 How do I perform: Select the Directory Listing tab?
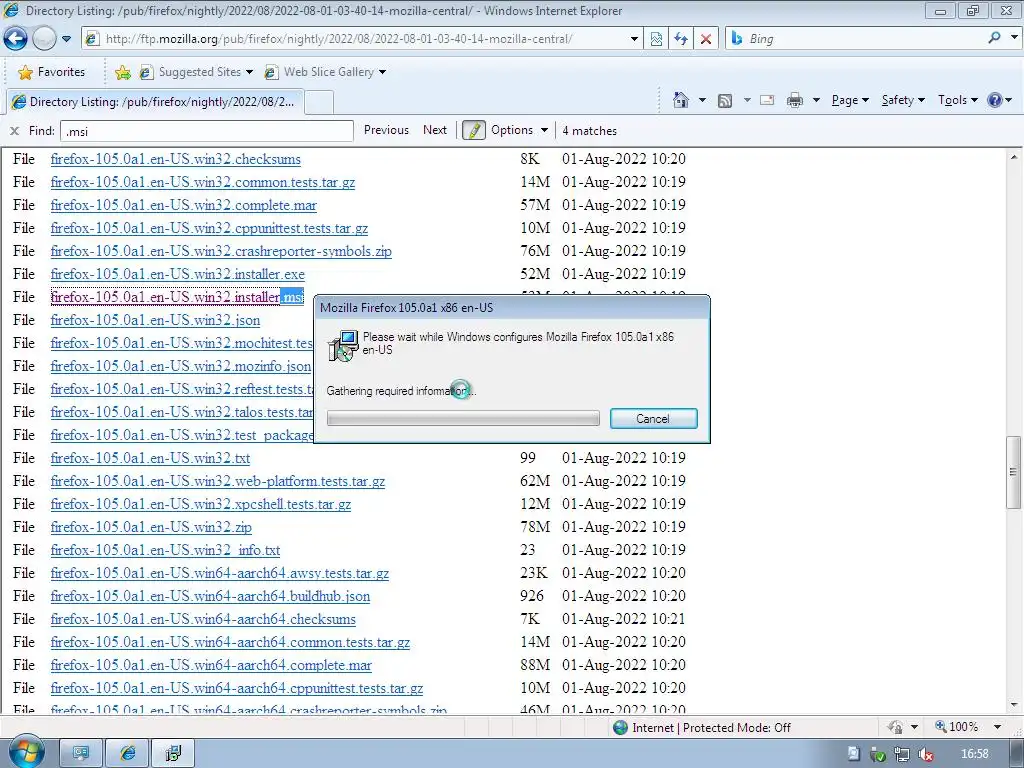point(155,102)
